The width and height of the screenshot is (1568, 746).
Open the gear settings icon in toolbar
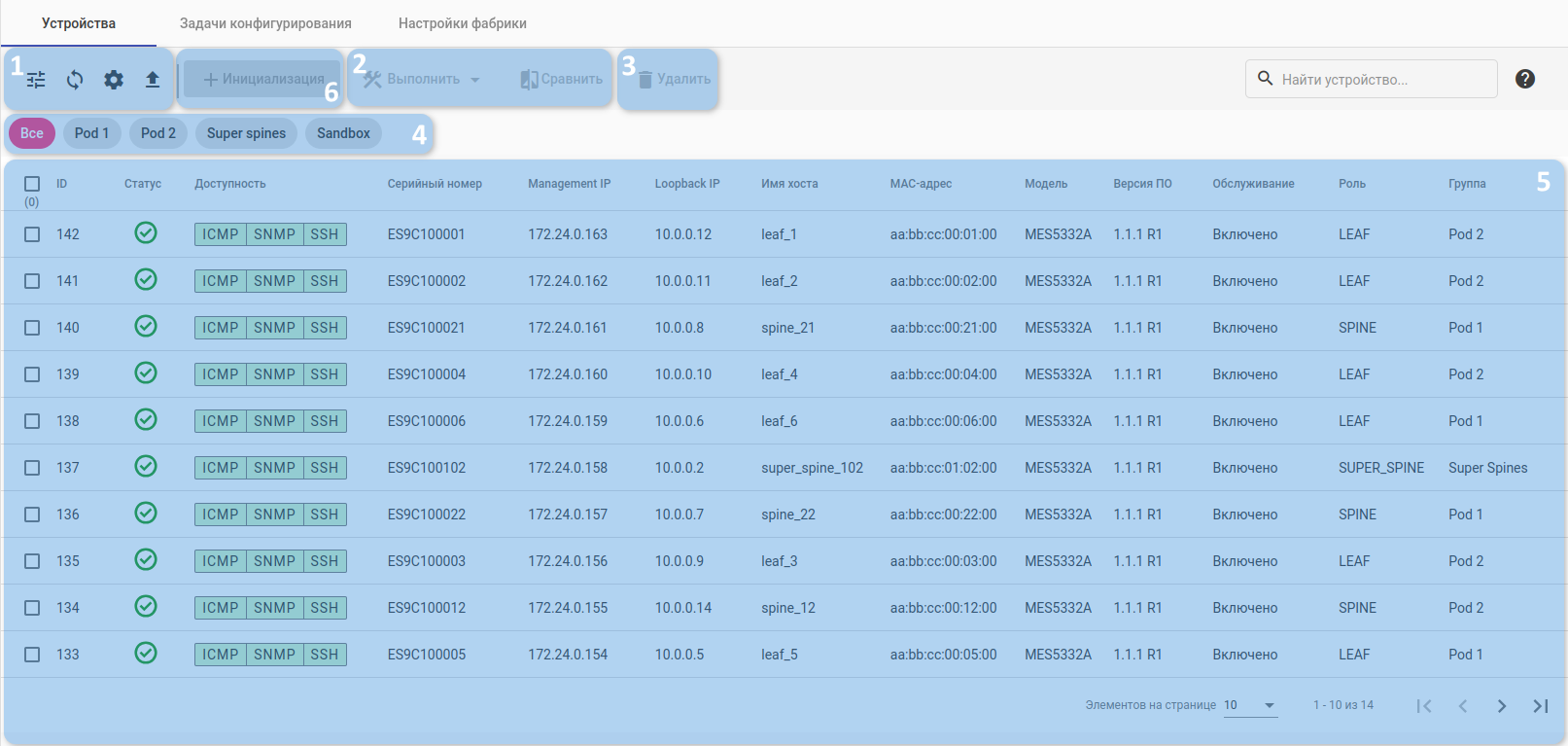114,80
